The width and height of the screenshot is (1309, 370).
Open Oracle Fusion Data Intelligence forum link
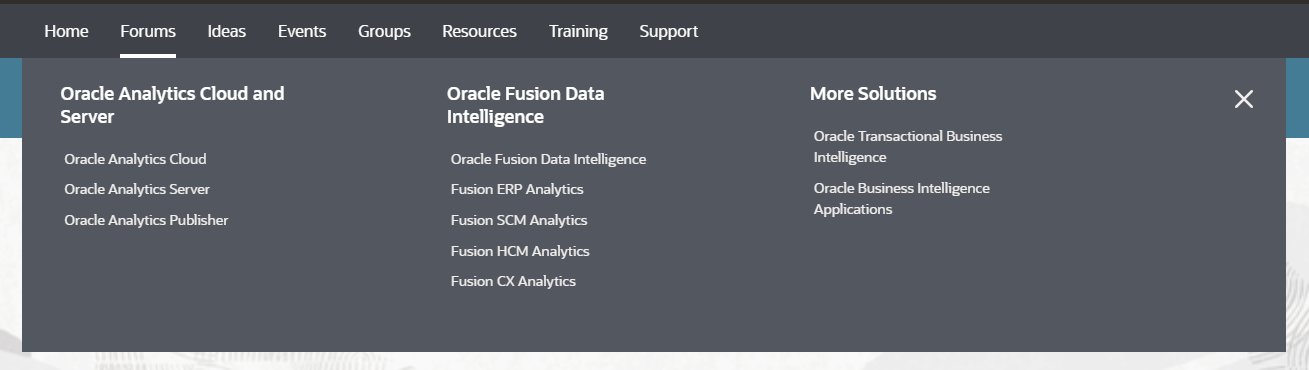548,159
